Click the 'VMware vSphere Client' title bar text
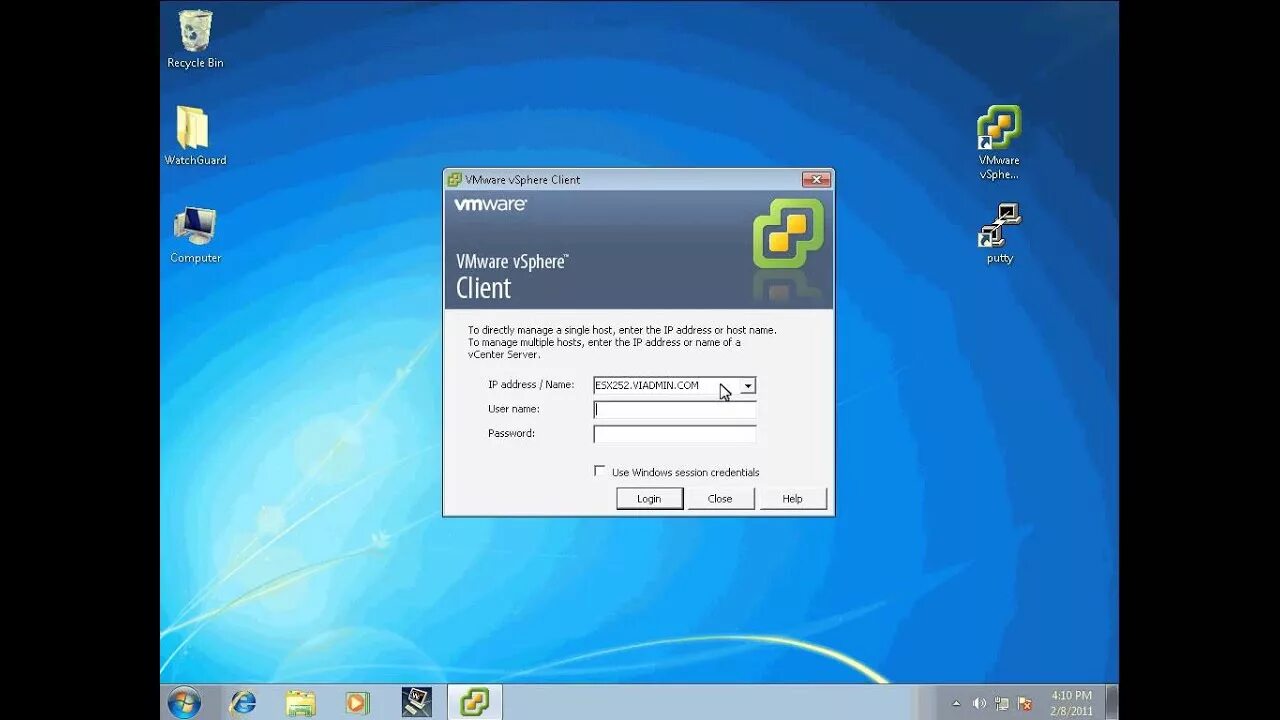 [x=523, y=180]
